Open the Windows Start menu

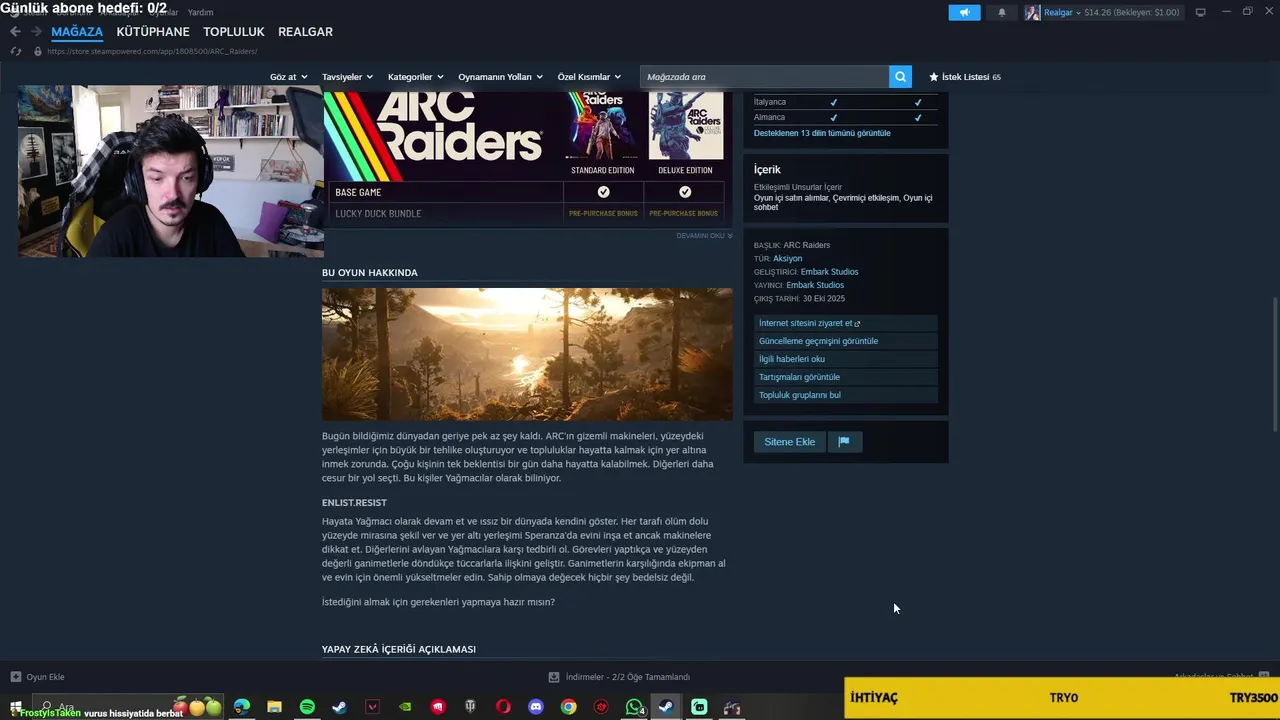tap(15, 707)
